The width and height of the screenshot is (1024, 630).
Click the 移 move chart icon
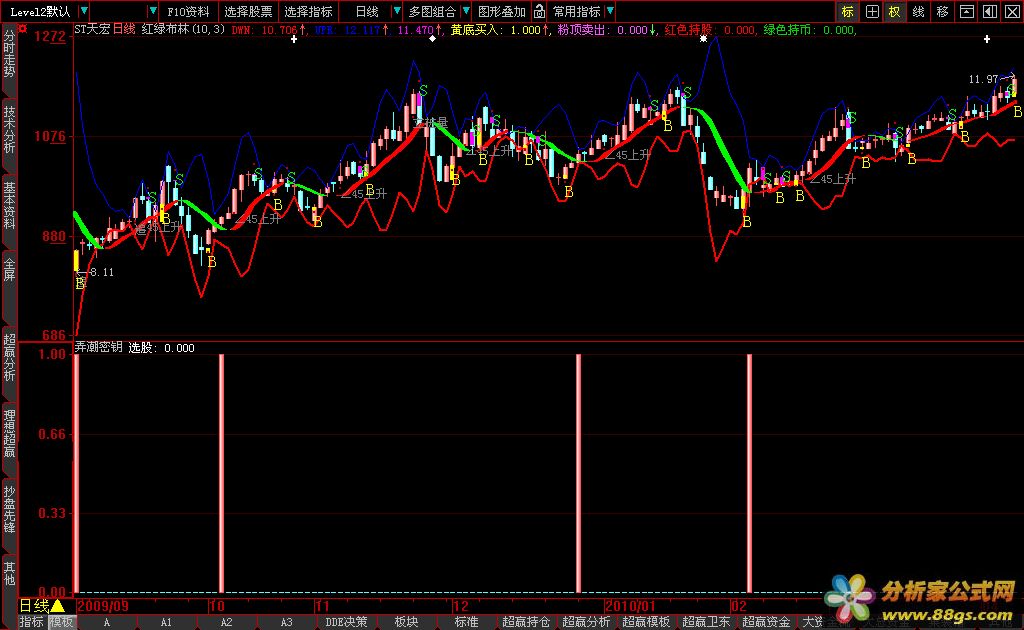pos(942,12)
